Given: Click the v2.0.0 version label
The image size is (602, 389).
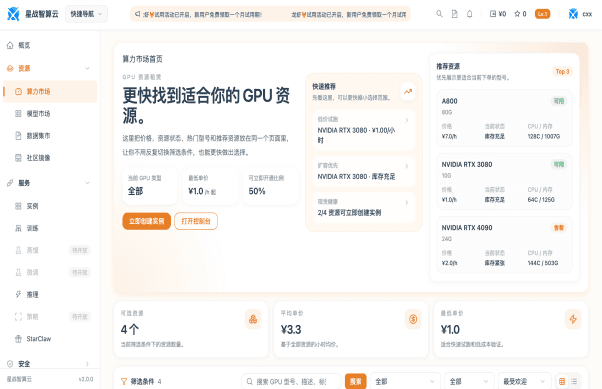Looking at the screenshot, I should 86,379.
